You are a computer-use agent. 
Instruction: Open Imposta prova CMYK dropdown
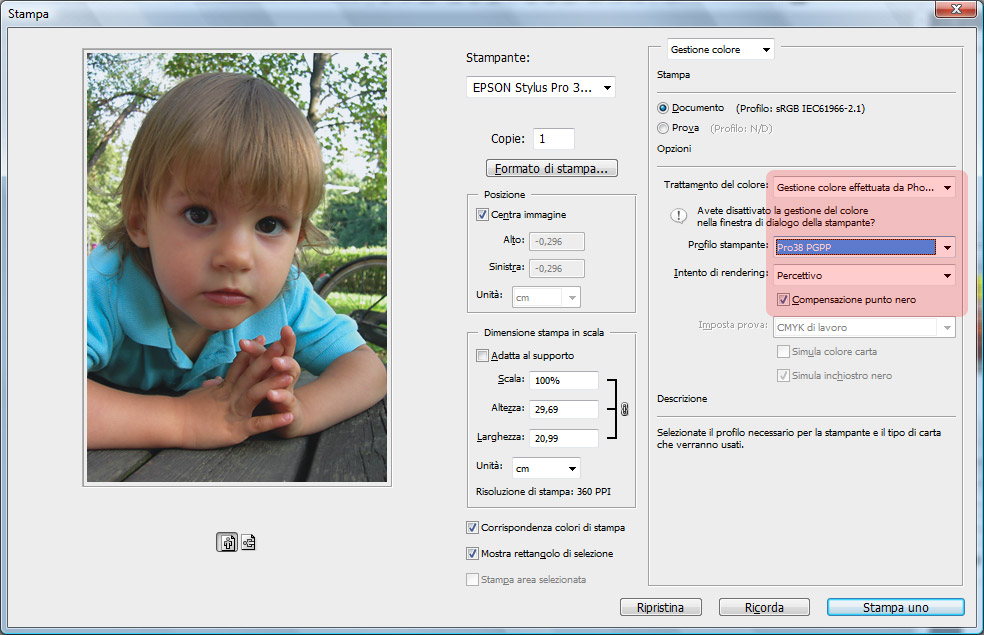(x=864, y=328)
